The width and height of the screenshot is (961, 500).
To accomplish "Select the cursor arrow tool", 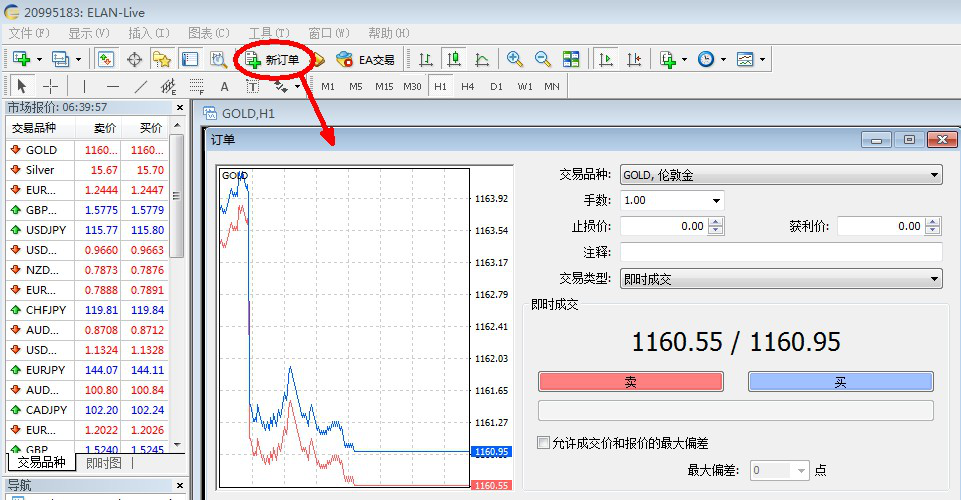I will [x=22, y=86].
